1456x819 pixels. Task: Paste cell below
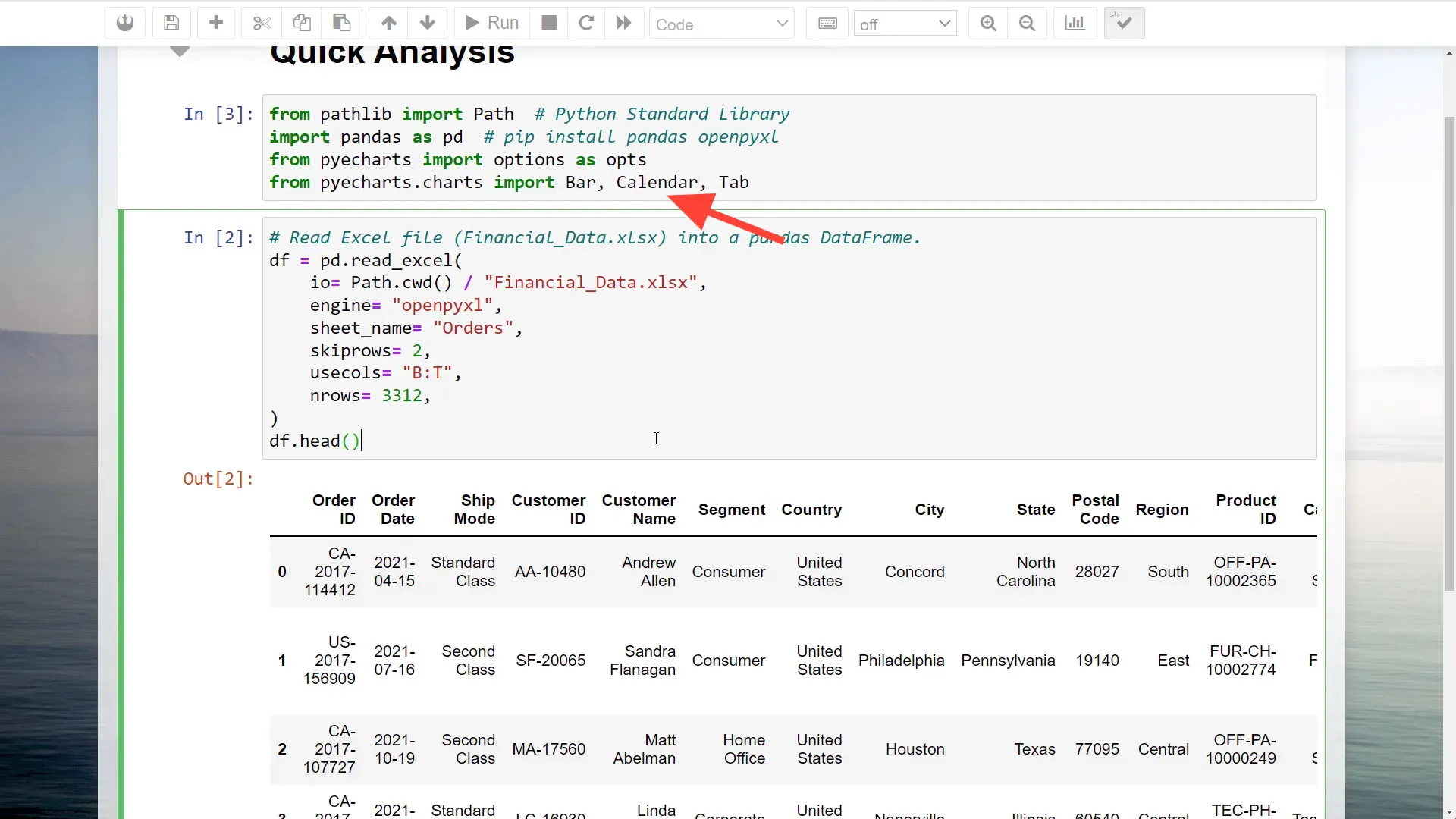(342, 23)
